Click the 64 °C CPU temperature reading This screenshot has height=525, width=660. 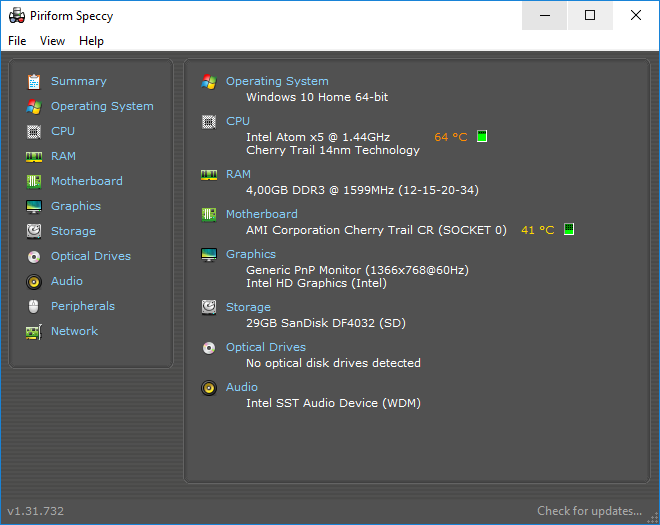point(450,136)
